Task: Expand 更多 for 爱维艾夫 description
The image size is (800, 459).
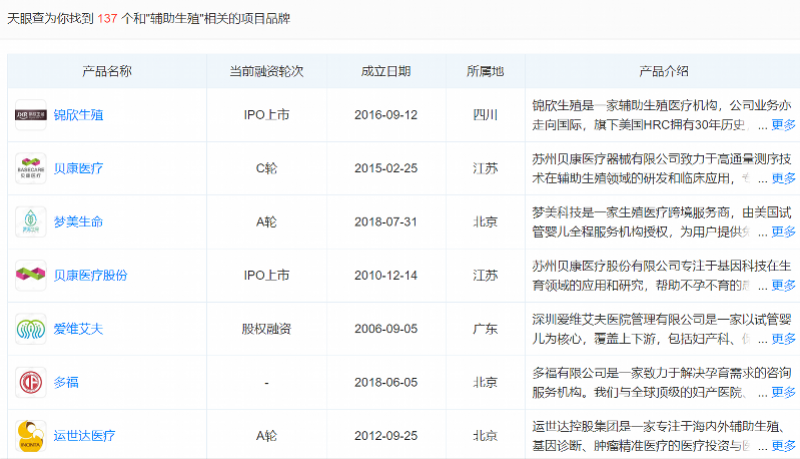Action: (783, 339)
